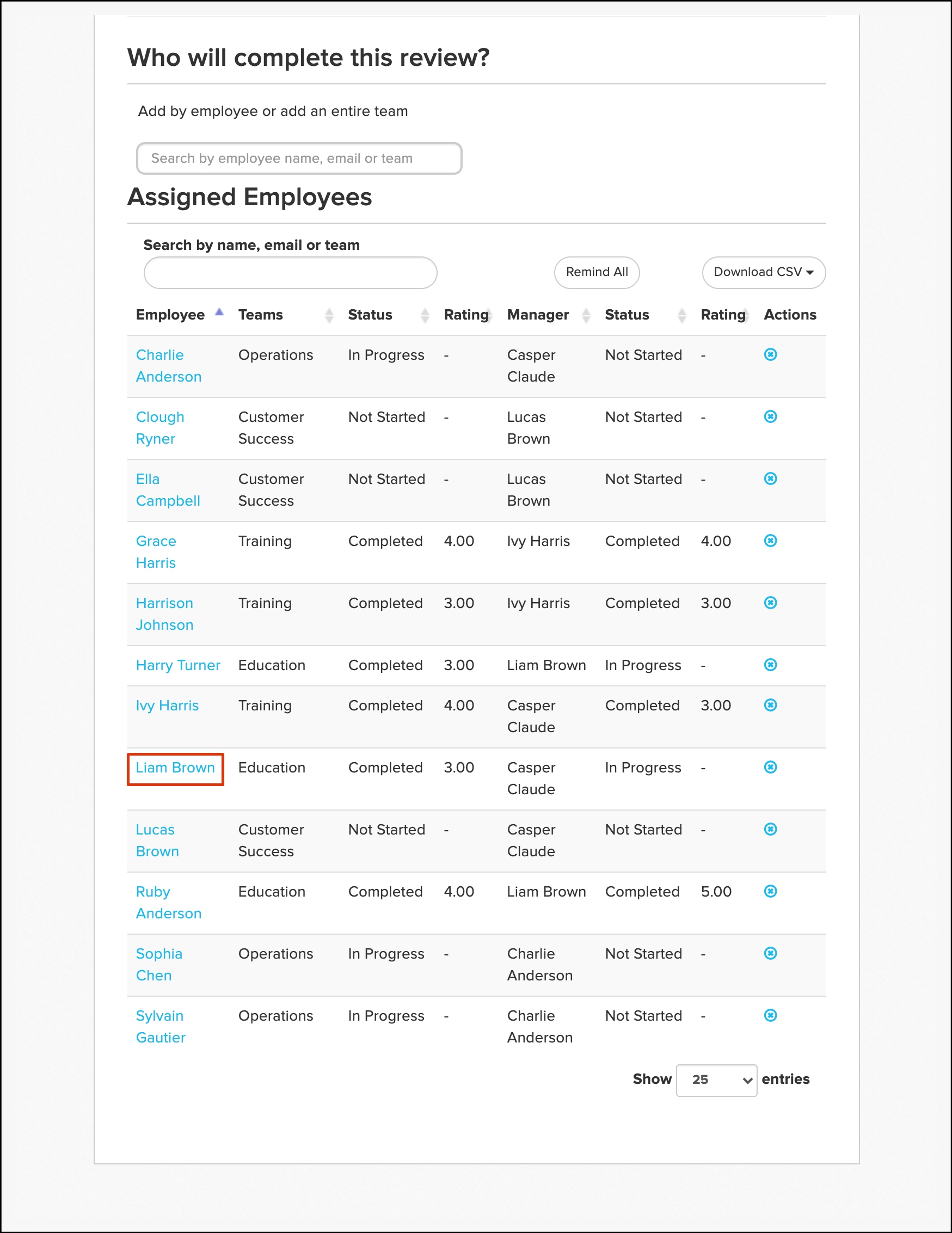The width and height of the screenshot is (952, 1233).
Task: Open the Show entries selector
Action: pyautogui.click(x=716, y=1080)
